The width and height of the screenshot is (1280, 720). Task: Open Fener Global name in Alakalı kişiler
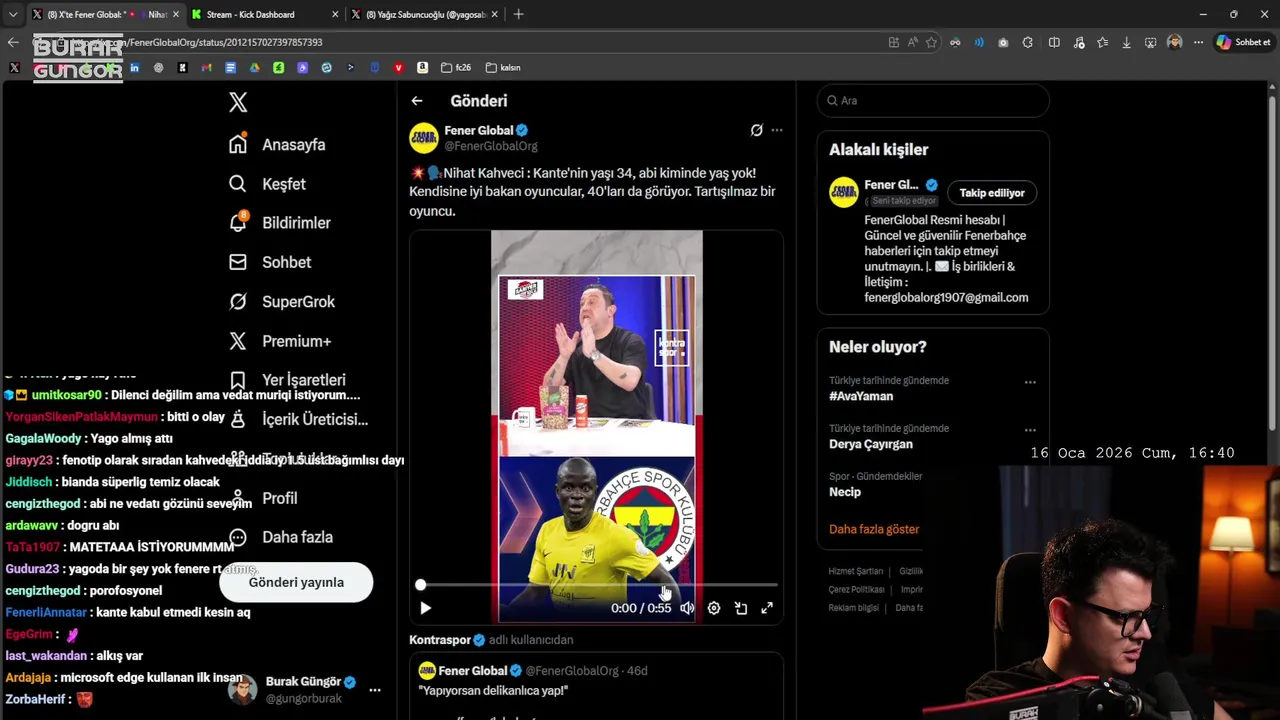(891, 185)
